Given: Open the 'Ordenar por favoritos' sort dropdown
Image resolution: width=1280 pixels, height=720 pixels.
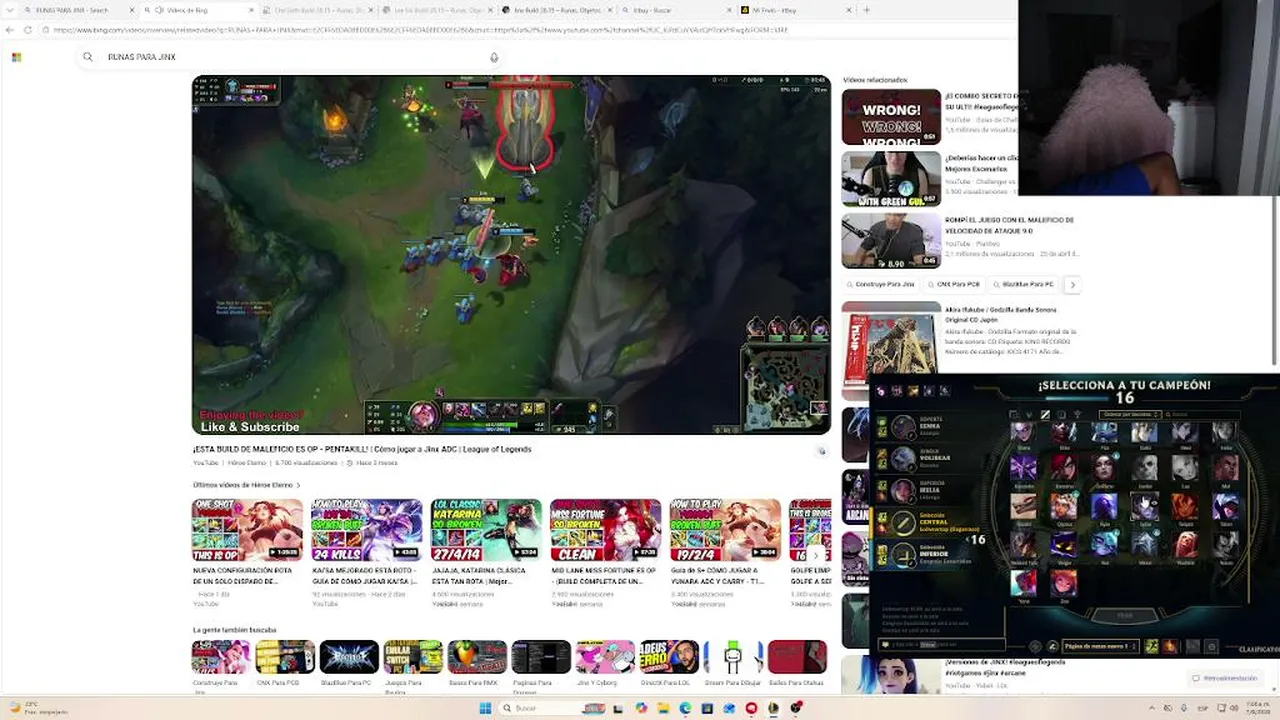Looking at the screenshot, I should [1130, 415].
